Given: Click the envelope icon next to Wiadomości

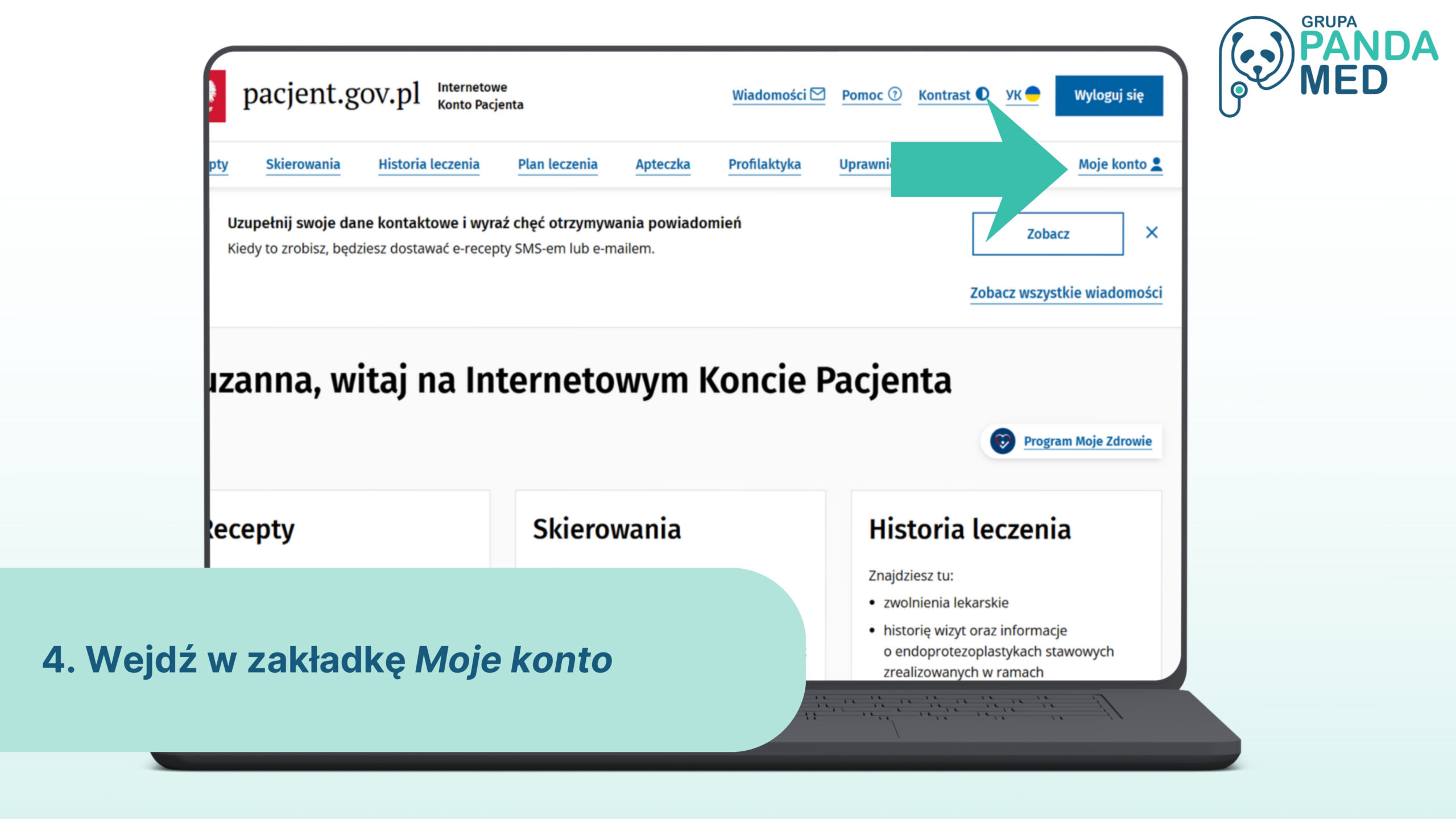Looking at the screenshot, I should 817,94.
